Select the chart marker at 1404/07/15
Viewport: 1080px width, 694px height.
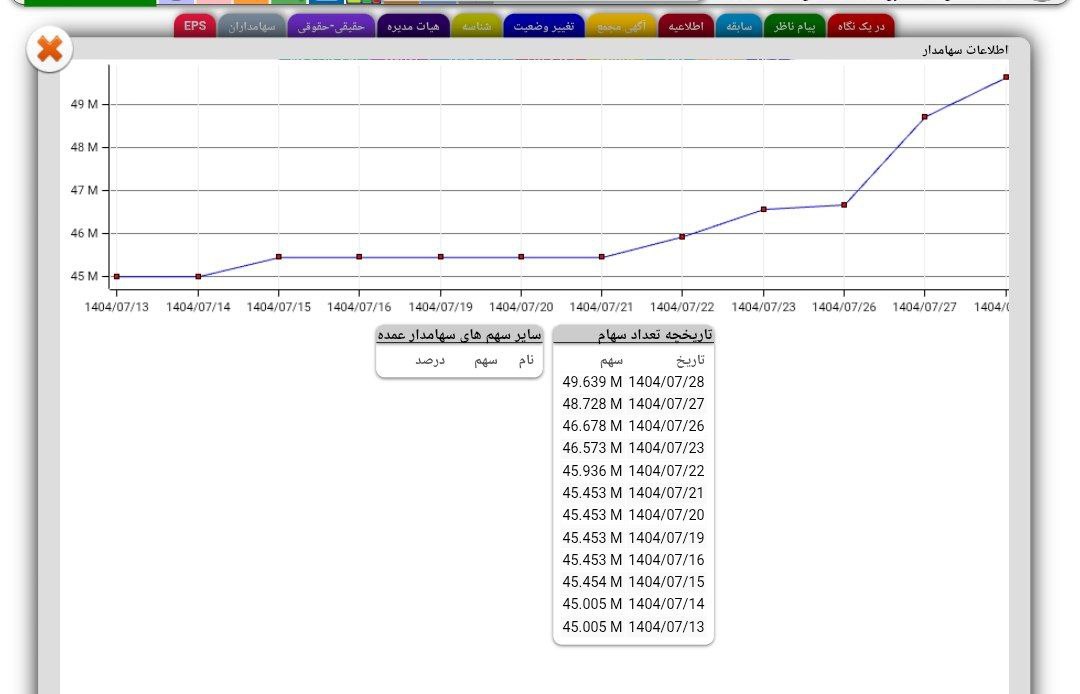(279, 257)
